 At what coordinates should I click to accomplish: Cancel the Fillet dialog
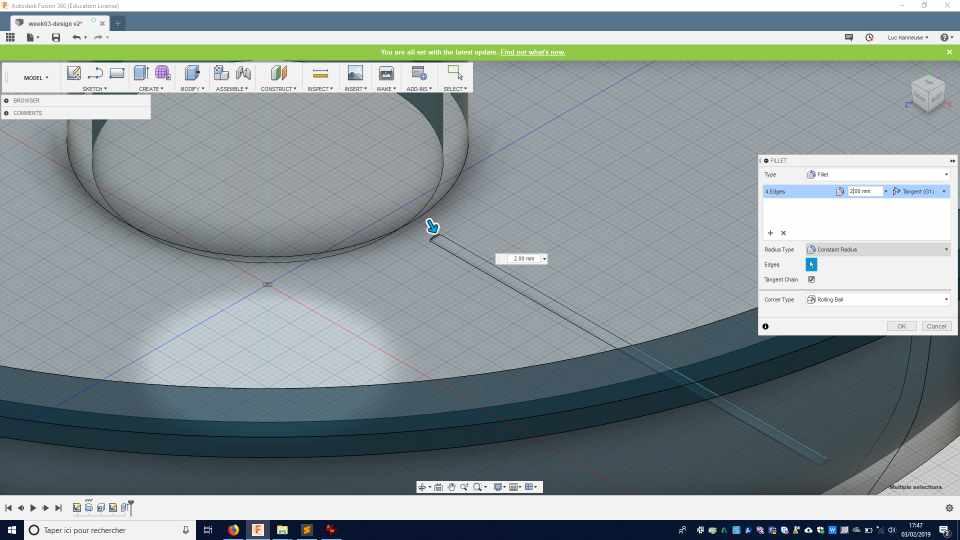936,326
